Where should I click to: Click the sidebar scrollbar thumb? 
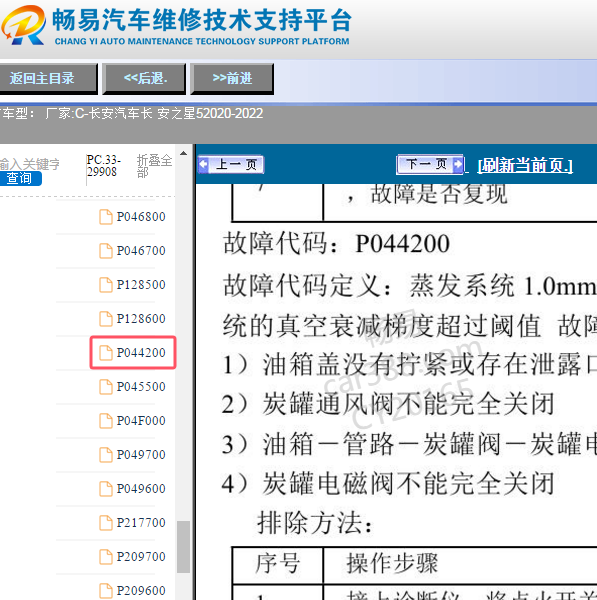[x=183, y=547]
